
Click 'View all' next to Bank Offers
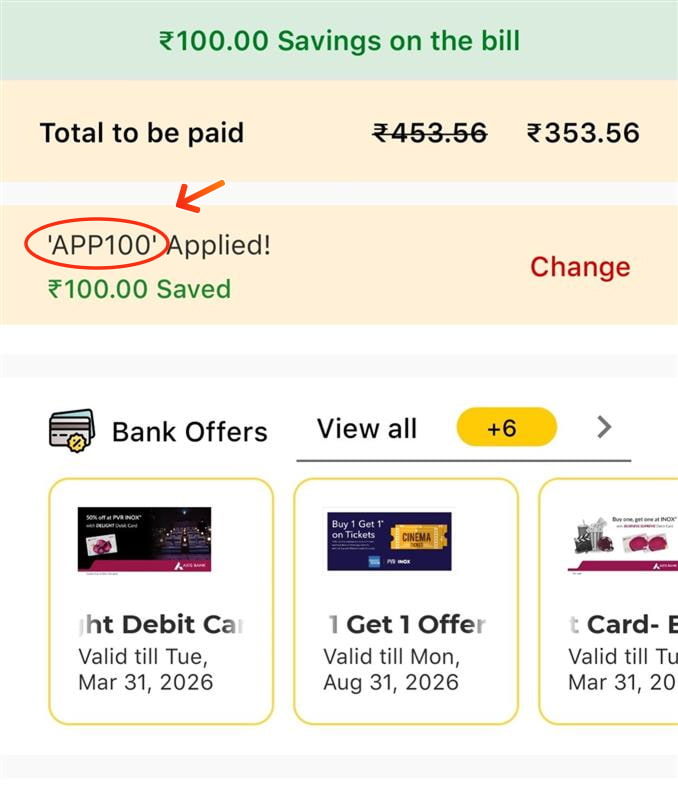pos(366,427)
